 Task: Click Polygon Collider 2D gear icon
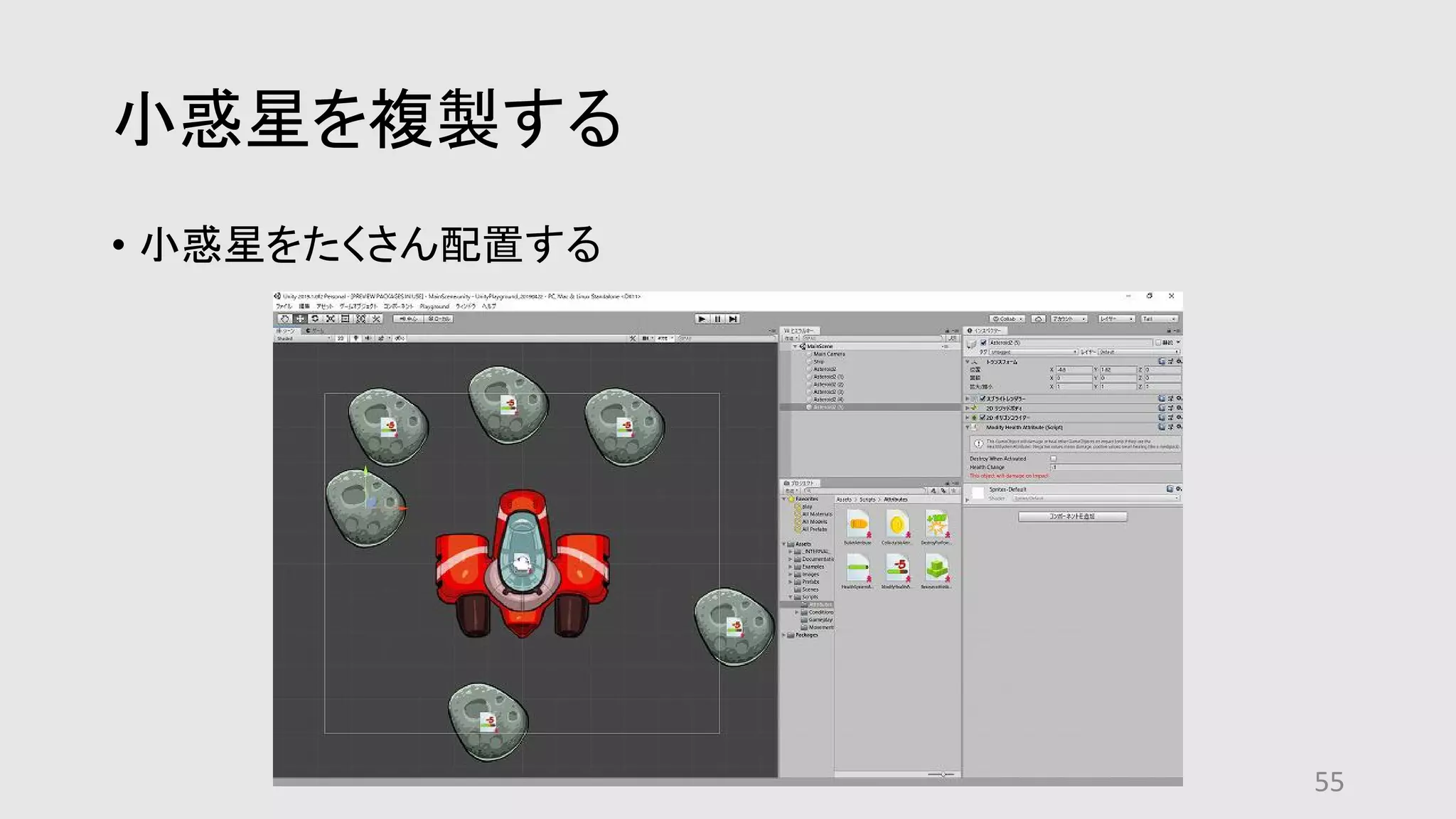1179,417
